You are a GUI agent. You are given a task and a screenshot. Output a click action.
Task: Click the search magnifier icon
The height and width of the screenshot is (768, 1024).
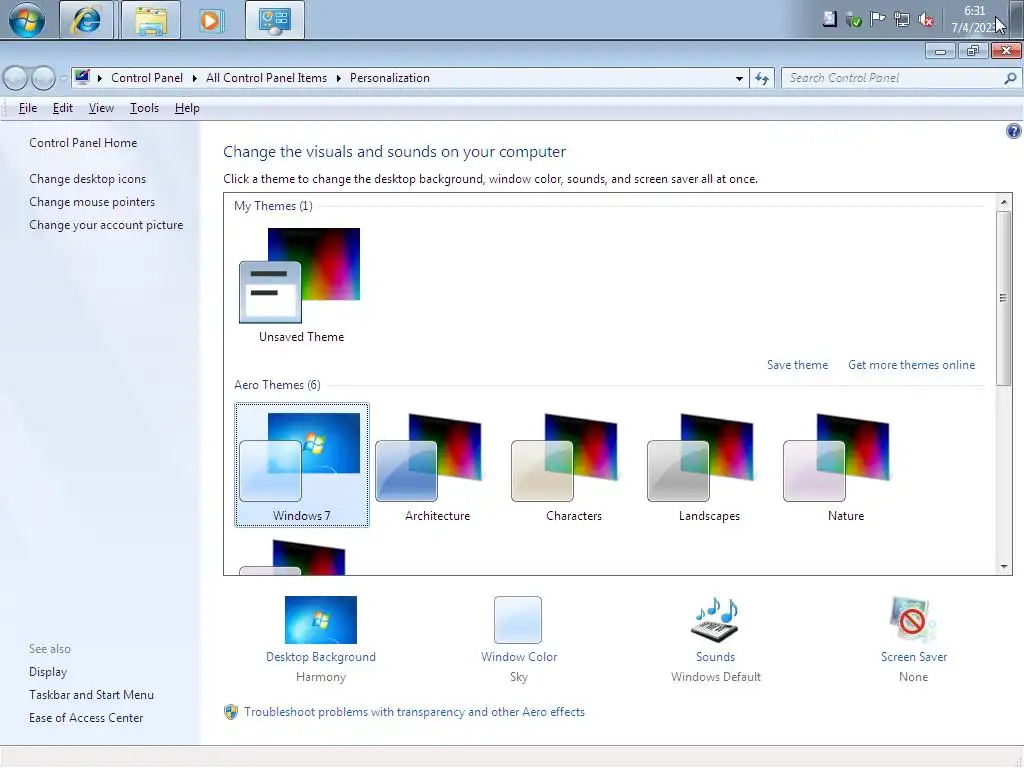pyautogui.click(x=1010, y=78)
